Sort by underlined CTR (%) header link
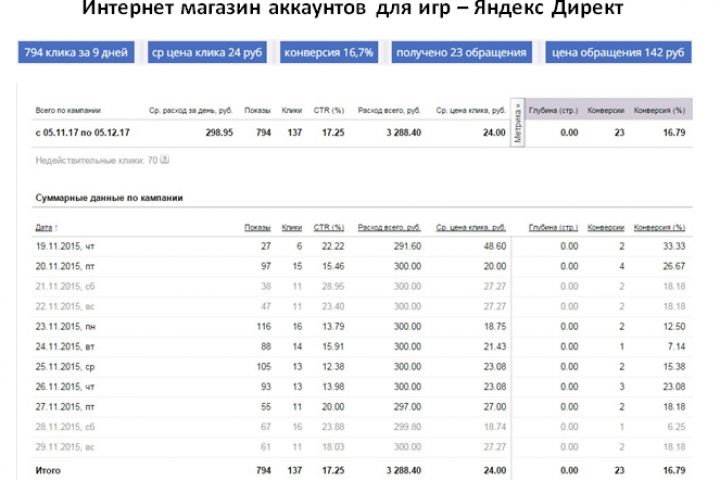This screenshot has height=480, width=720. [329, 227]
